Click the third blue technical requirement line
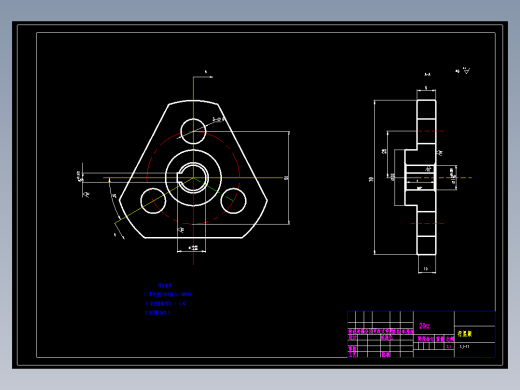Image resolution: width=520 pixels, height=390 pixels. (x=158, y=313)
